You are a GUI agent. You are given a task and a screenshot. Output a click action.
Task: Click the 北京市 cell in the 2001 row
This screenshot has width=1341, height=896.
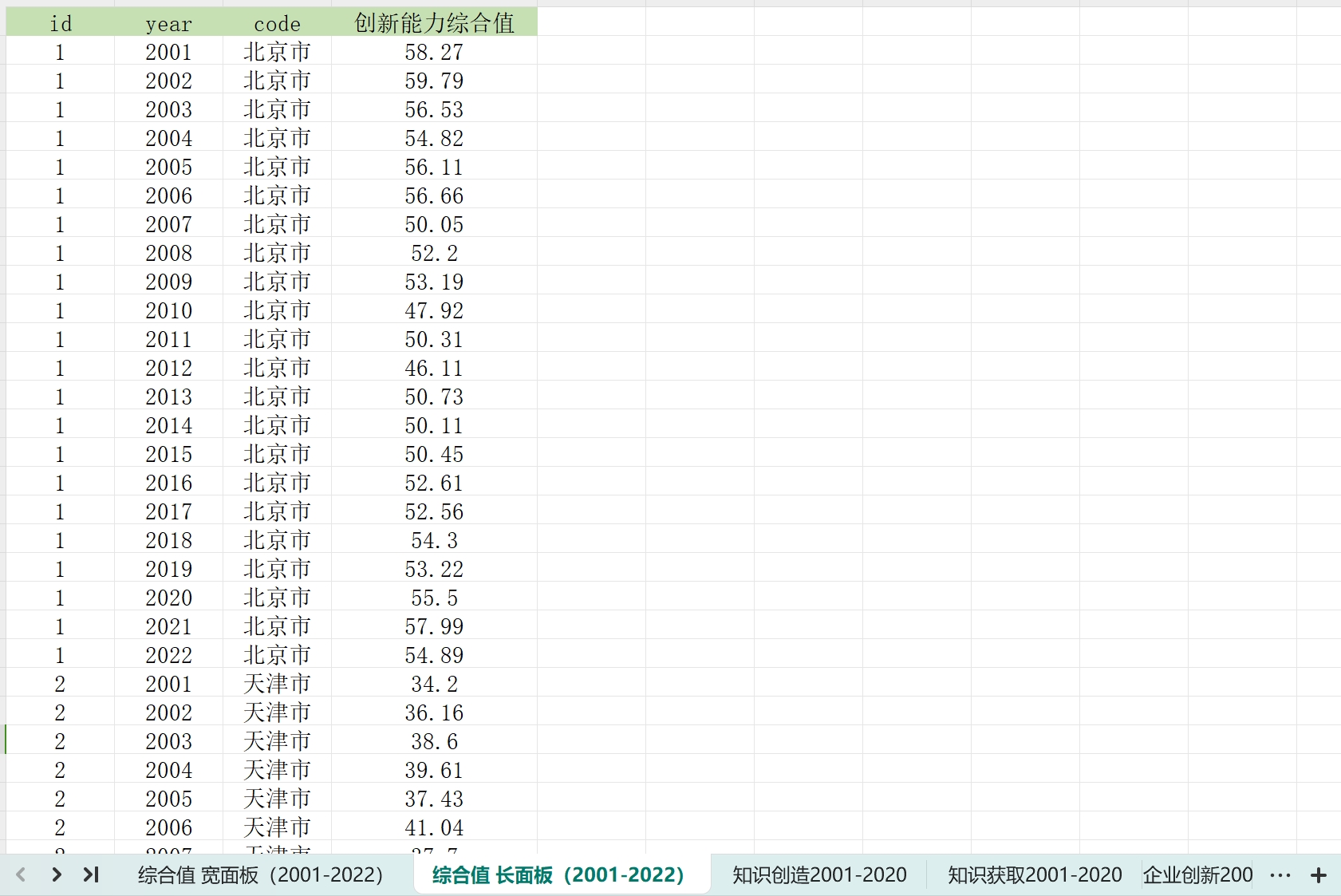point(278,52)
